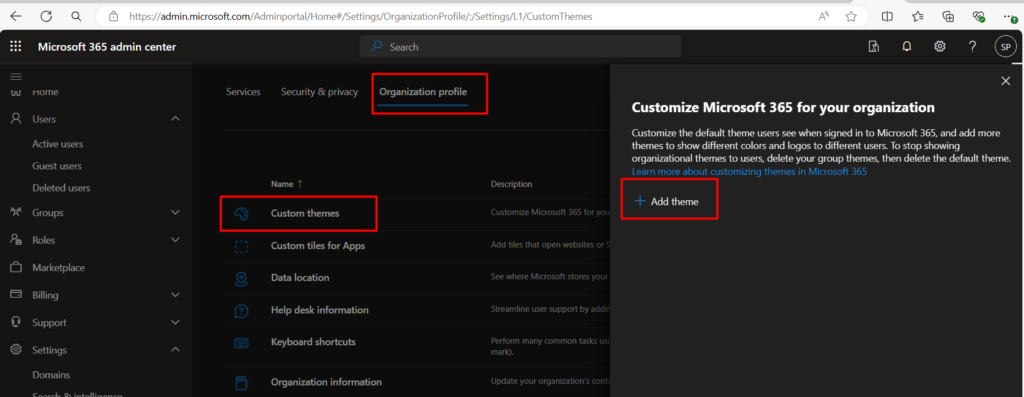Close the Customize panel with X
The width and height of the screenshot is (1024, 397).
click(x=1006, y=80)
